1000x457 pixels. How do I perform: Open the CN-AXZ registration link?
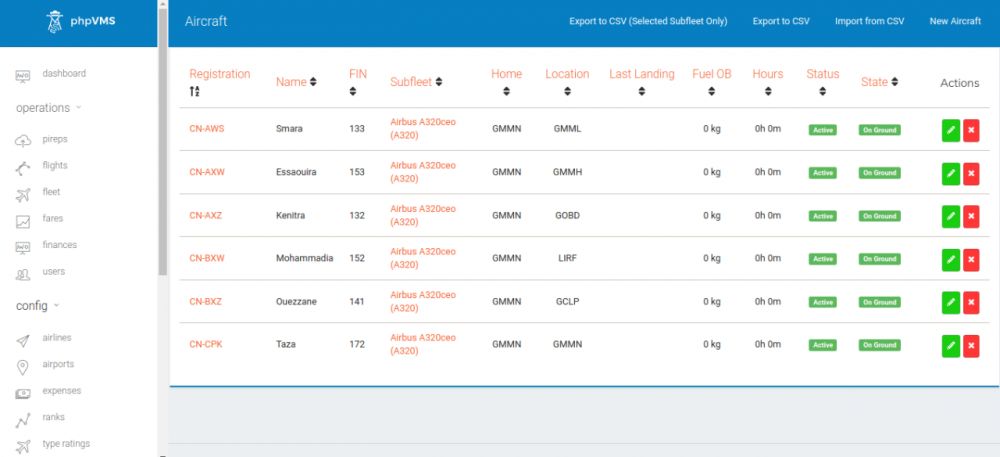(x=207, y=216)
